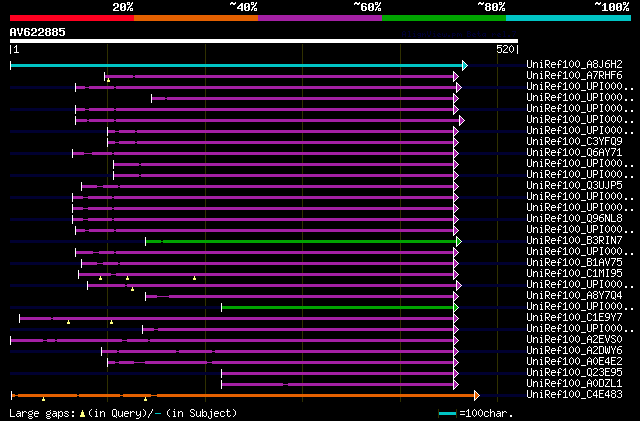
Task: Open hit UniRef100_A8J6H2
Action: pos(574,65)
